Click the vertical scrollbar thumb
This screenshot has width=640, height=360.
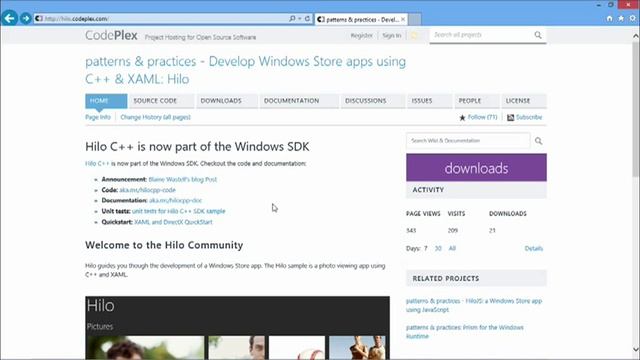636,109
